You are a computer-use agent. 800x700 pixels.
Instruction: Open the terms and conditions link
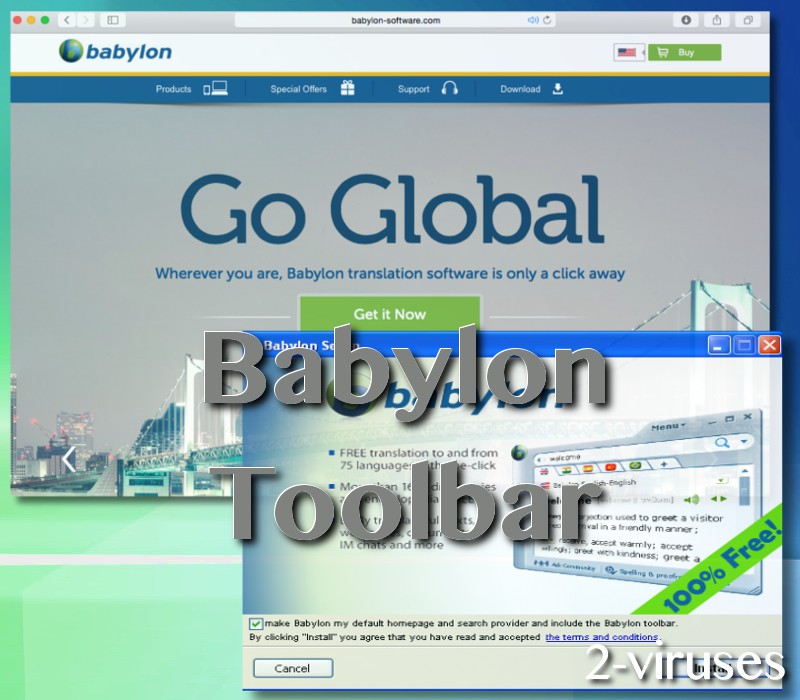[x=602, y=637]
